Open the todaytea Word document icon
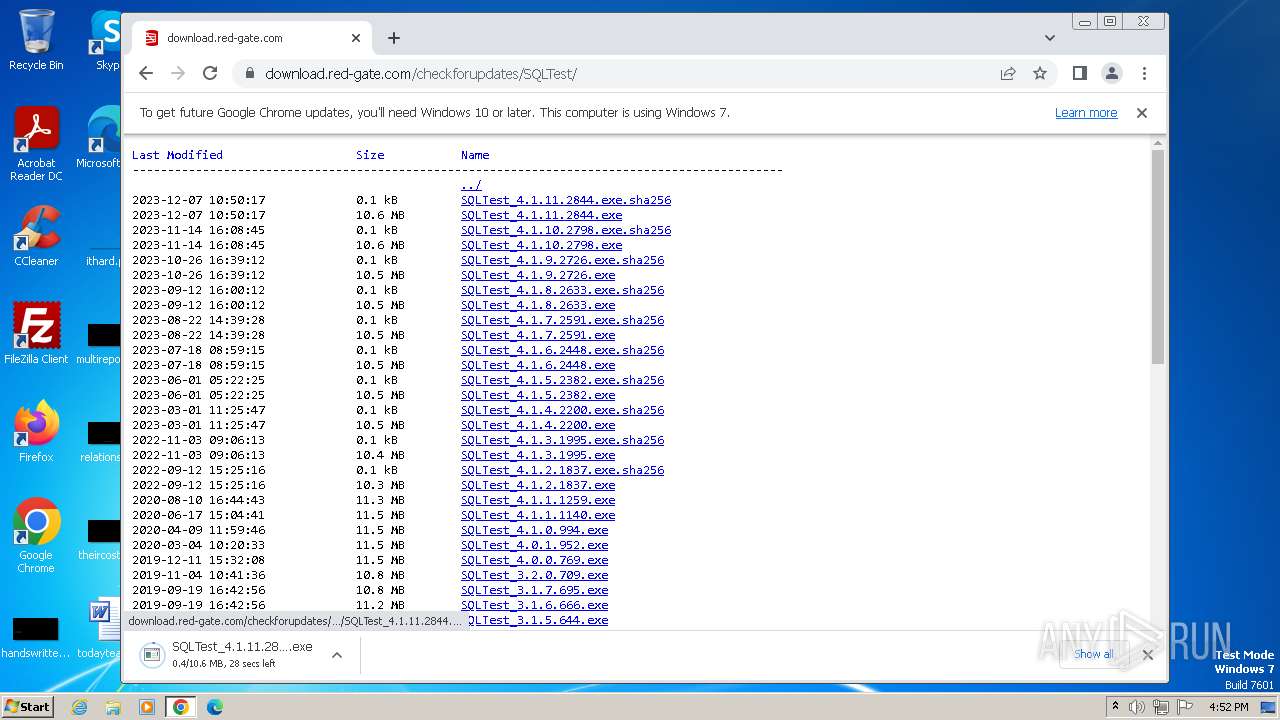Viewport: 1280px width, 720px height. pos(100,630)
